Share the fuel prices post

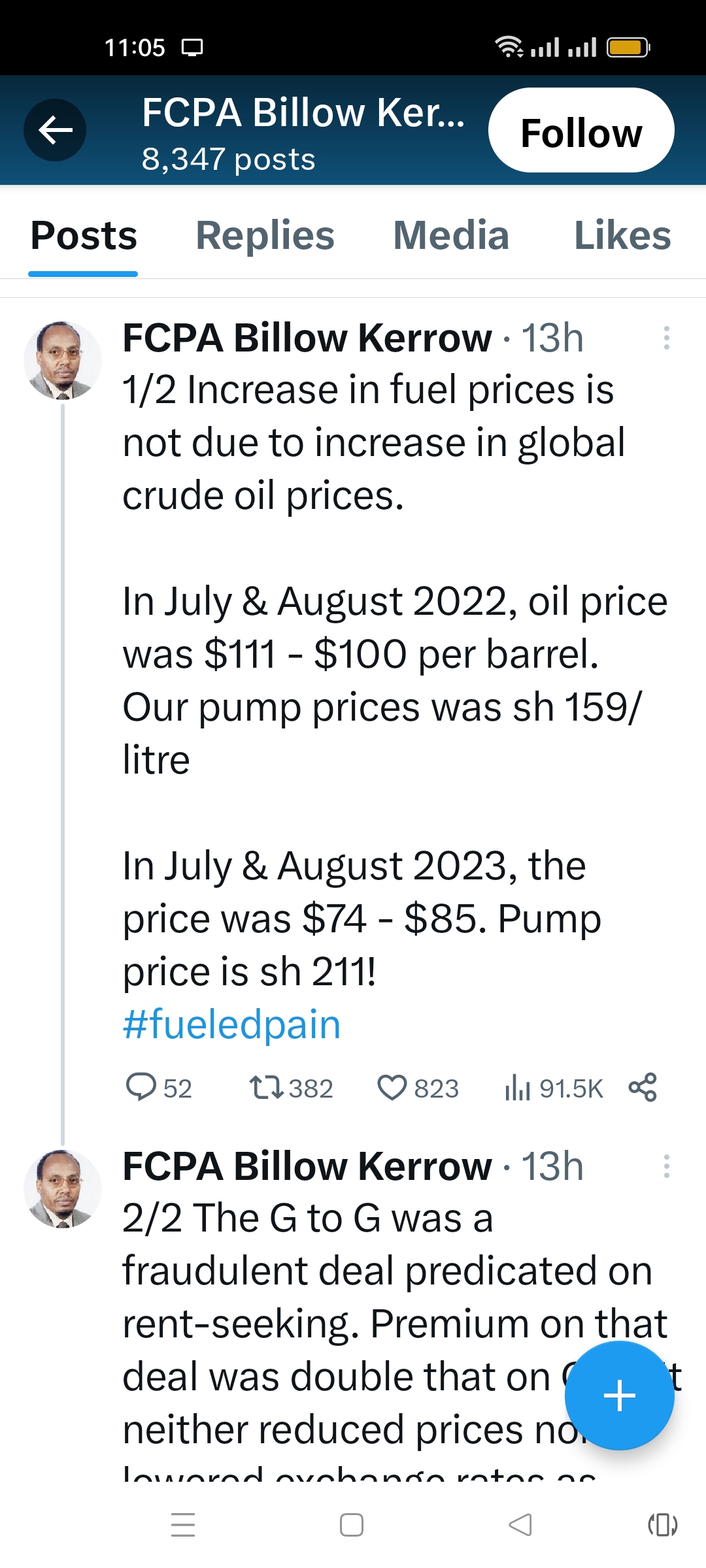pyautogui.click(x=643, y=1088)
